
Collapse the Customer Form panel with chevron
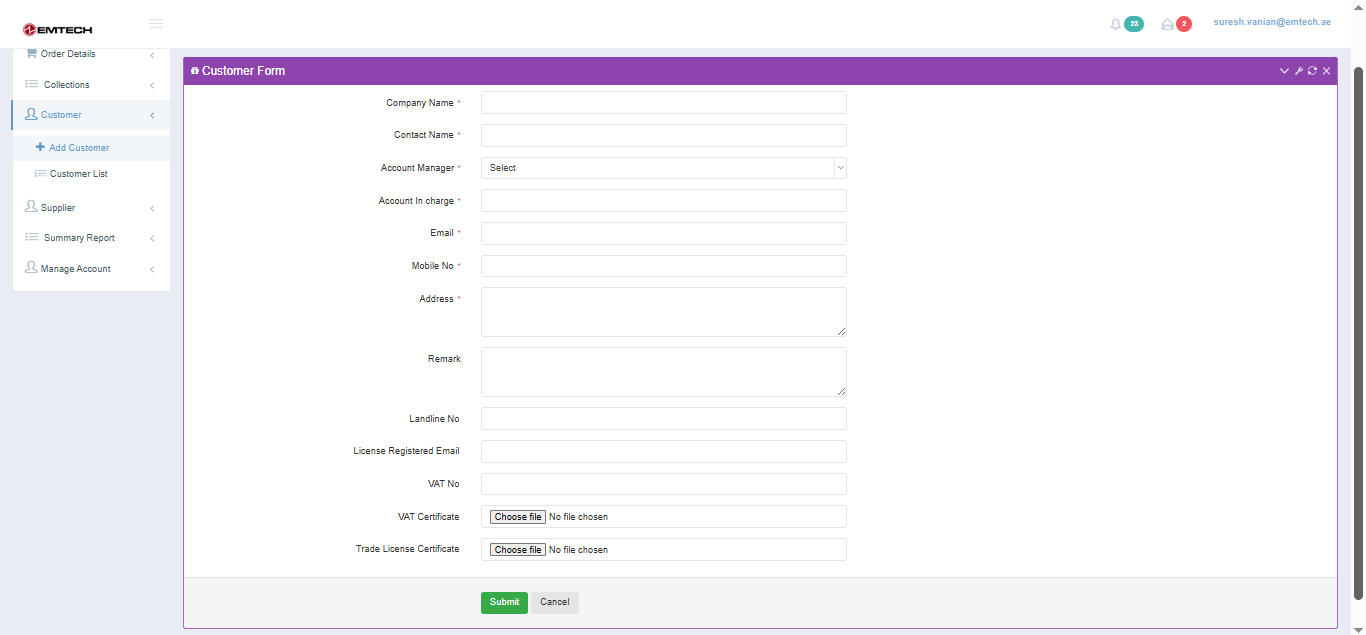click(x=1284, y=71)
